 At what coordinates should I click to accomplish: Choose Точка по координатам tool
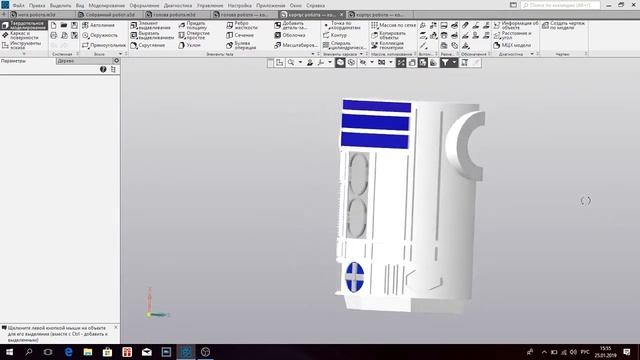point(342,25)
